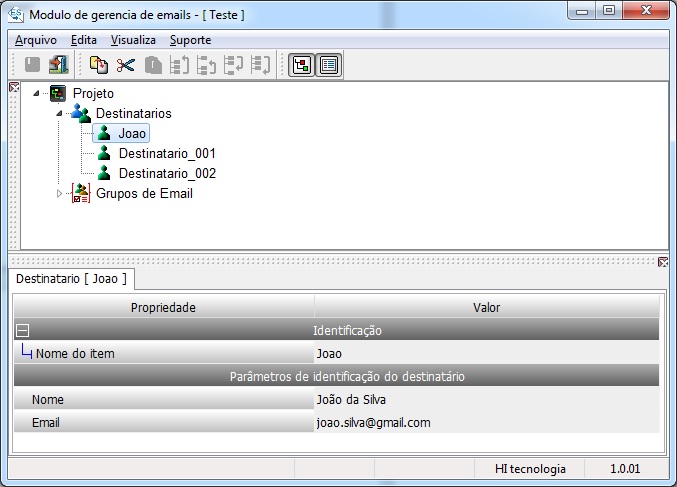This screenshot has height=487, width=677.
Task: Click the Save project toolbar icon
Action: (x=32, y=65)
